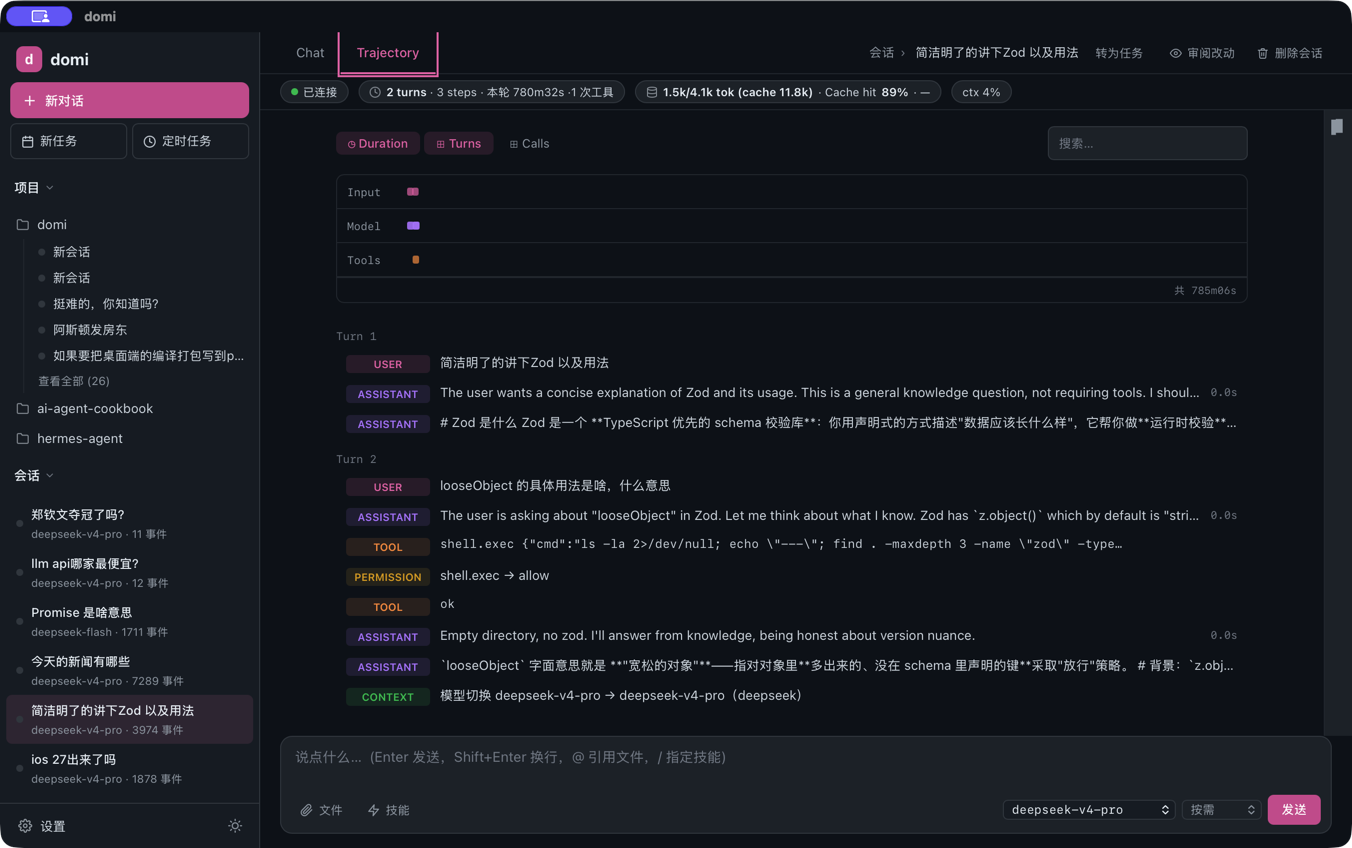Viewport: 1352px width, 848px height.
Task: Click the message input box at the bottom
Action: [805, 757]
